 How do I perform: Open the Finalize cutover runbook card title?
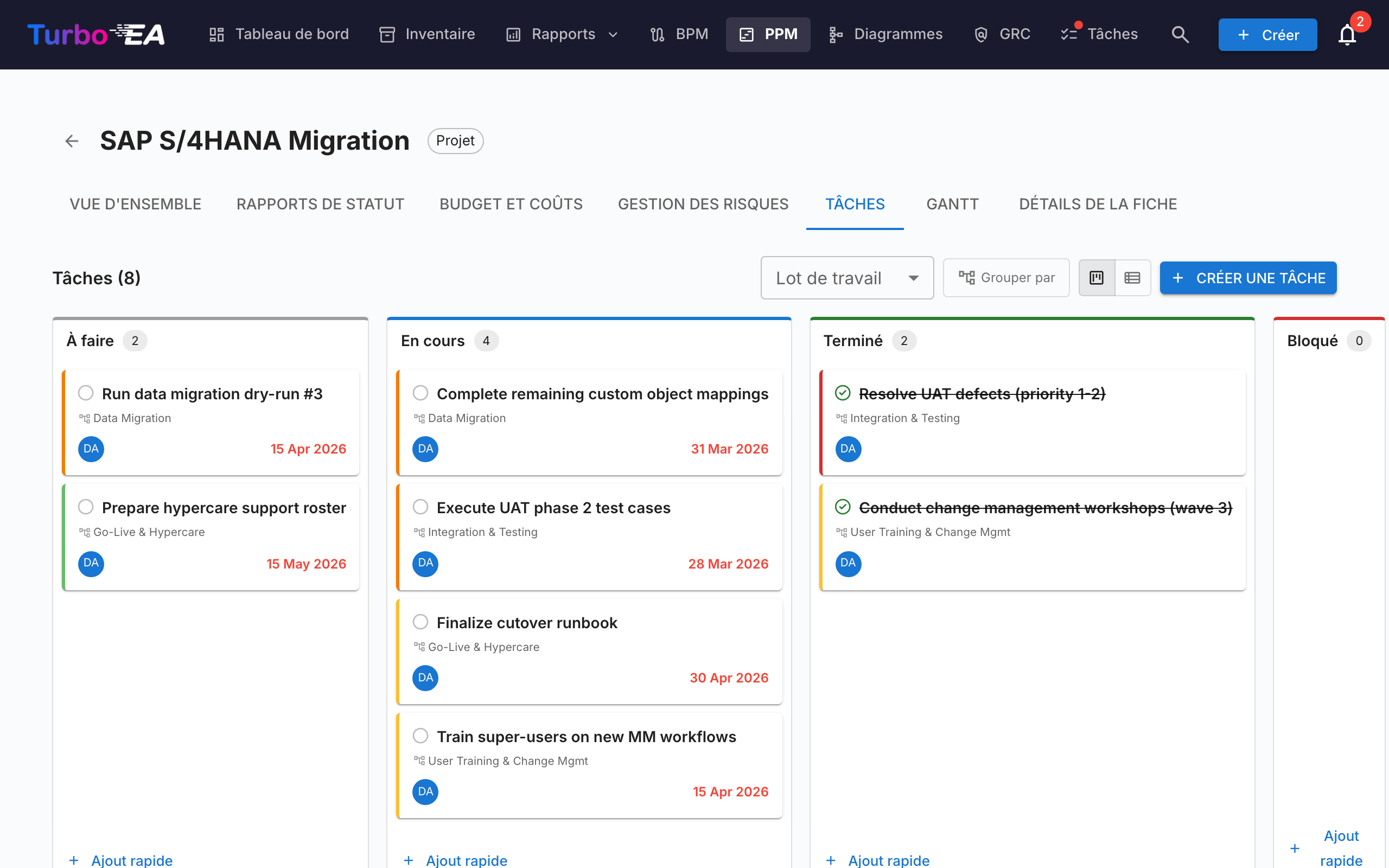point(527,623)
